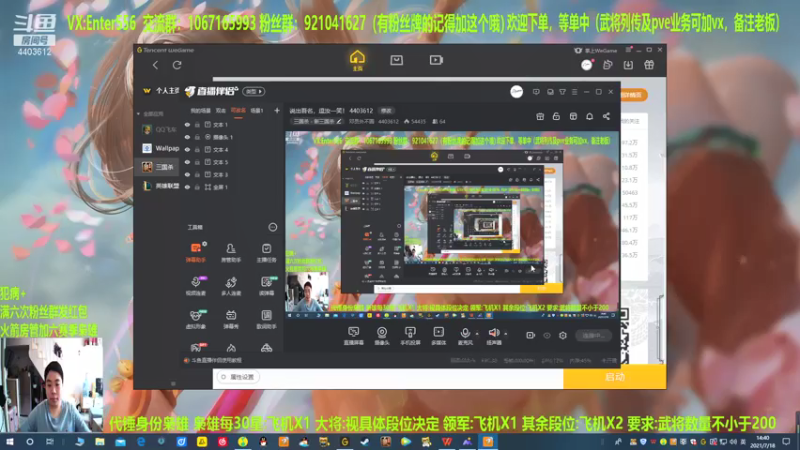Click the 修改 button beside the room title
The height and width of the screenshot is (450, 800).
point(386,111)
